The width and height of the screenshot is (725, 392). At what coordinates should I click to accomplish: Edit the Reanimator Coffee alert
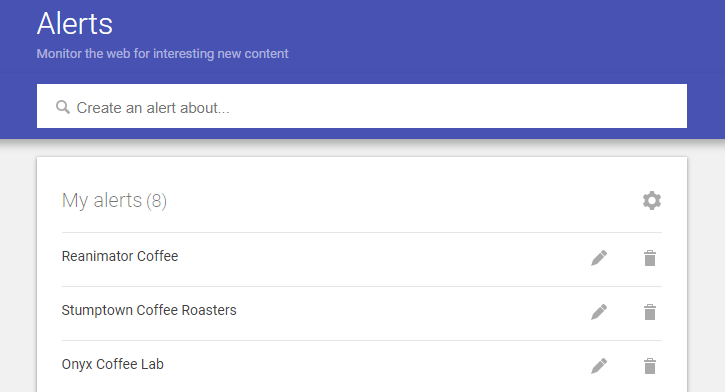point(599,258)
